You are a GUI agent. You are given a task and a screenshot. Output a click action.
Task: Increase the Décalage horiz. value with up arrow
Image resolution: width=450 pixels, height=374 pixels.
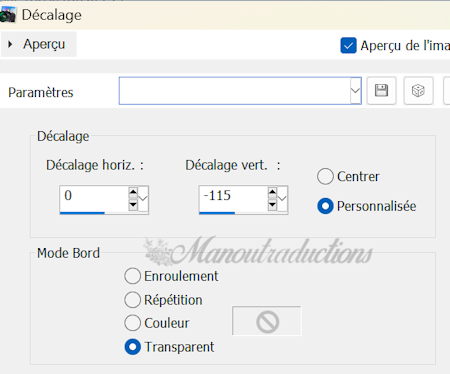[x=133, y=192]
